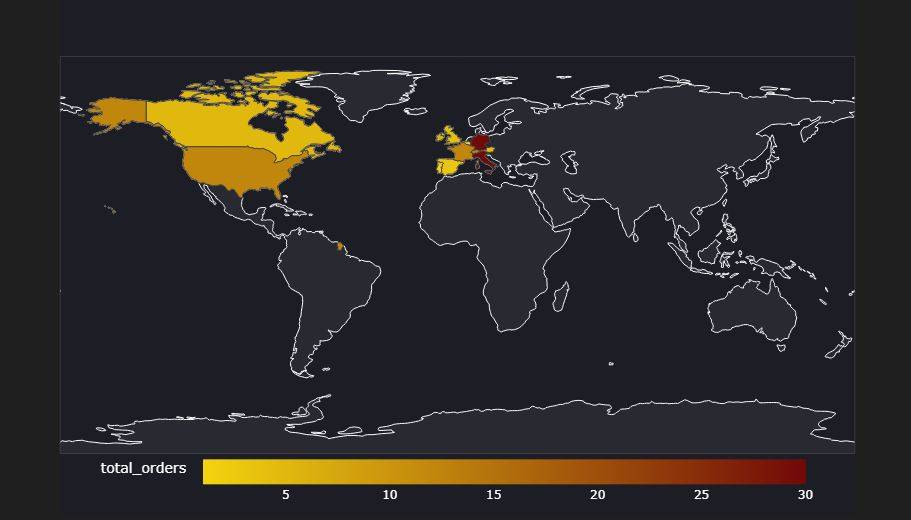Click the 15 tick label on colorbar
911x520 pixels.
[x=493, y=495]
